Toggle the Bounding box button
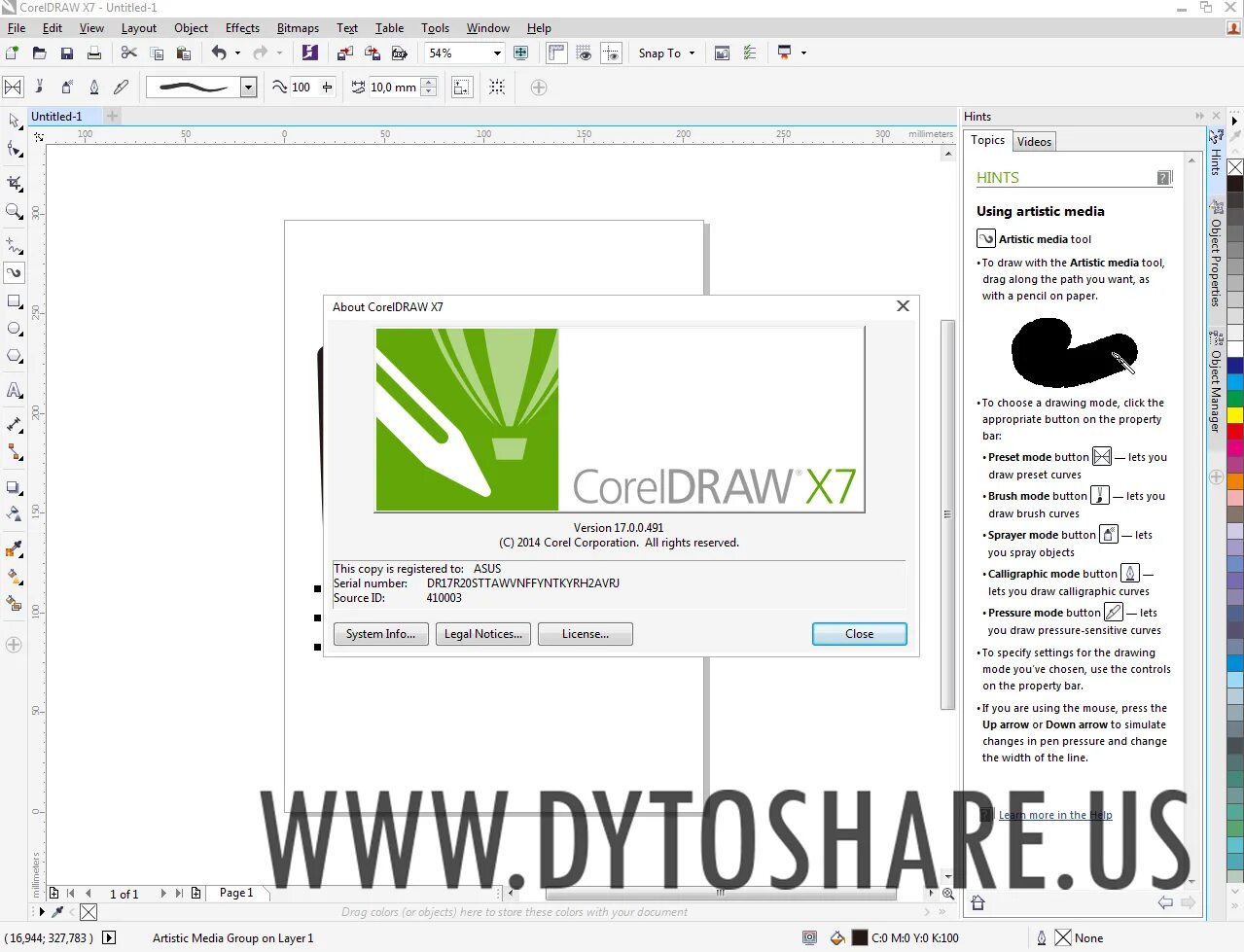This screenshot has width=1244, height=952. click(497, 88)
